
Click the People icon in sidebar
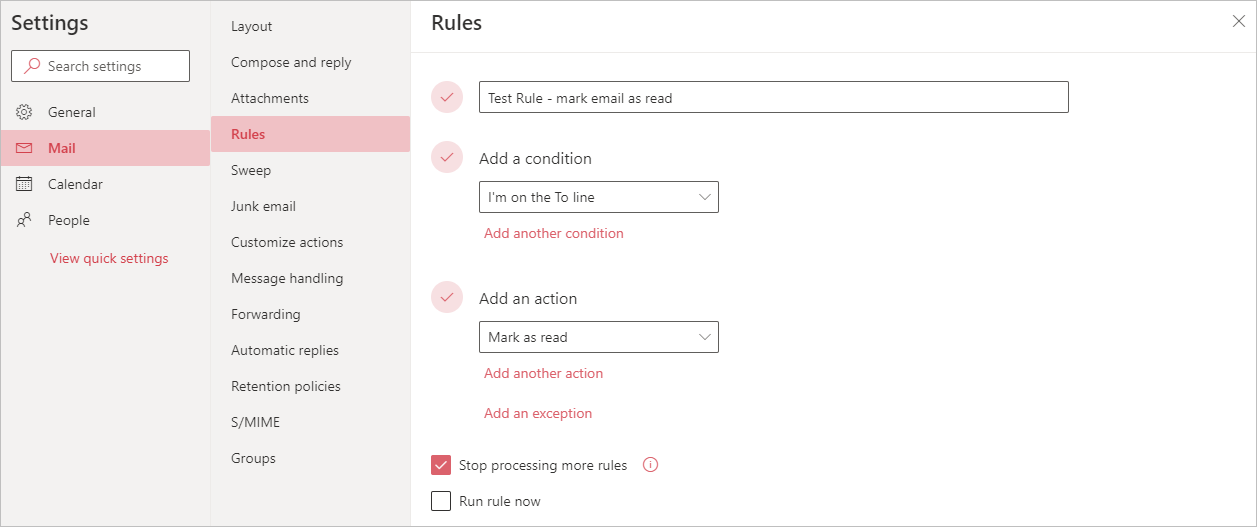(25, 220)
